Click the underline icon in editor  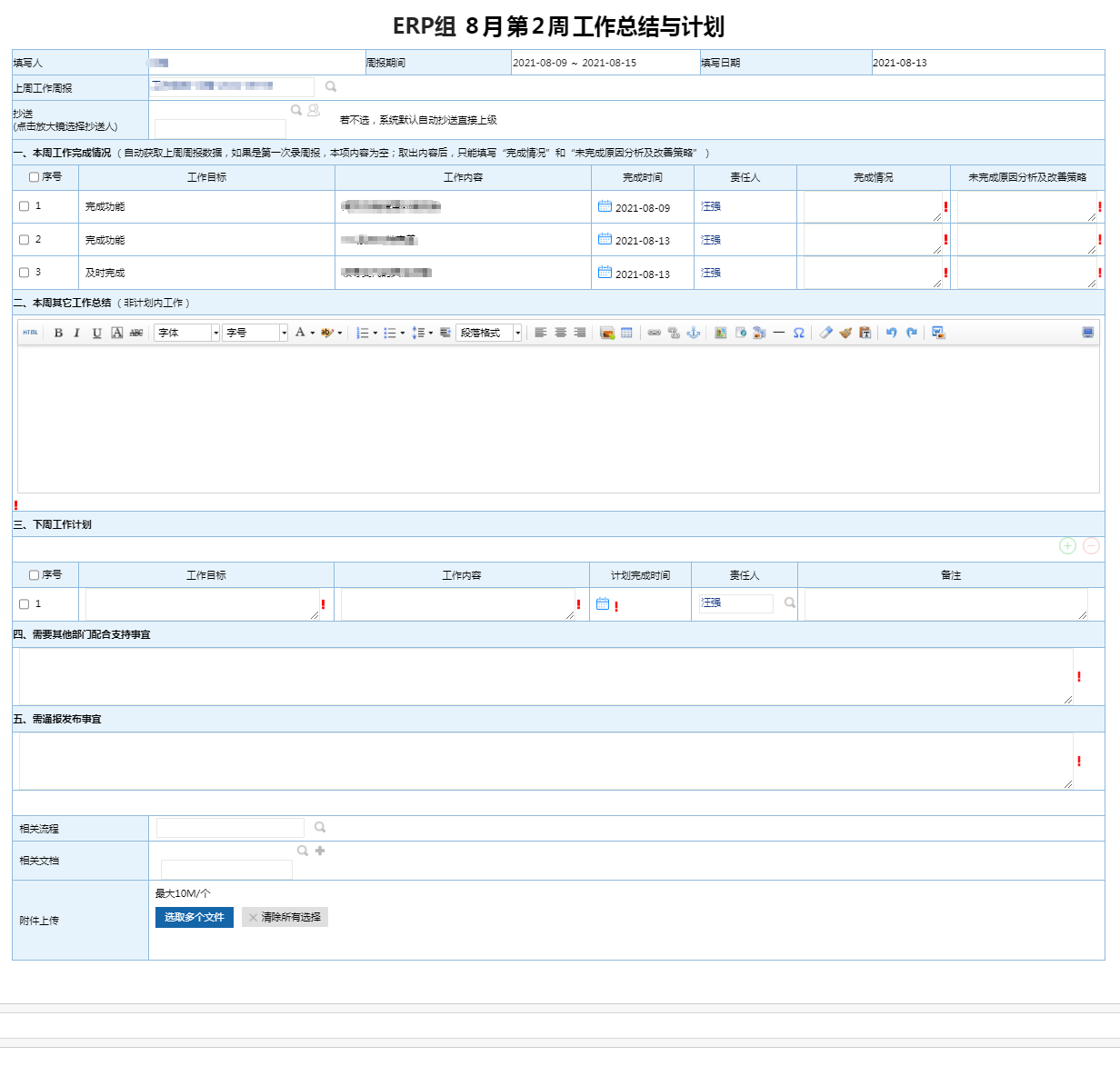click(x=97, y=333)
